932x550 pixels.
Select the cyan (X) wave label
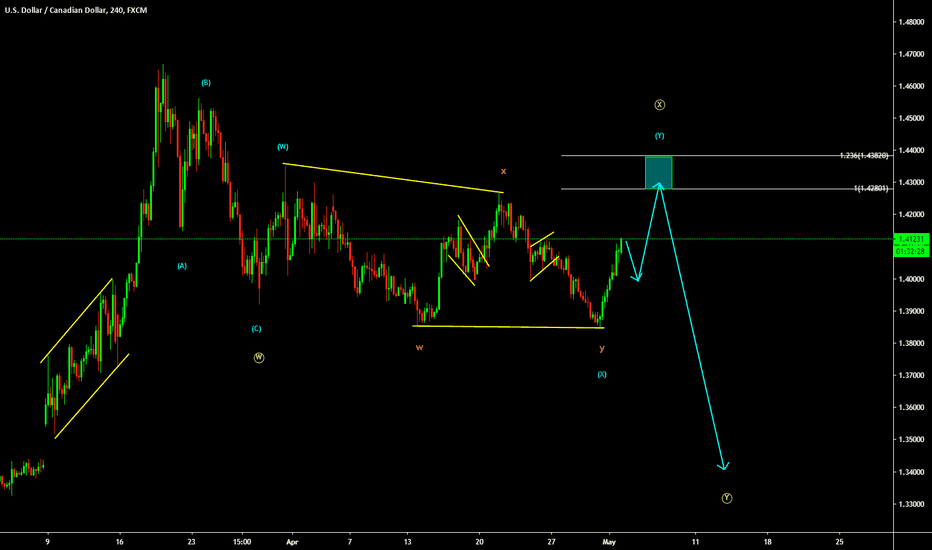[602, 375]
